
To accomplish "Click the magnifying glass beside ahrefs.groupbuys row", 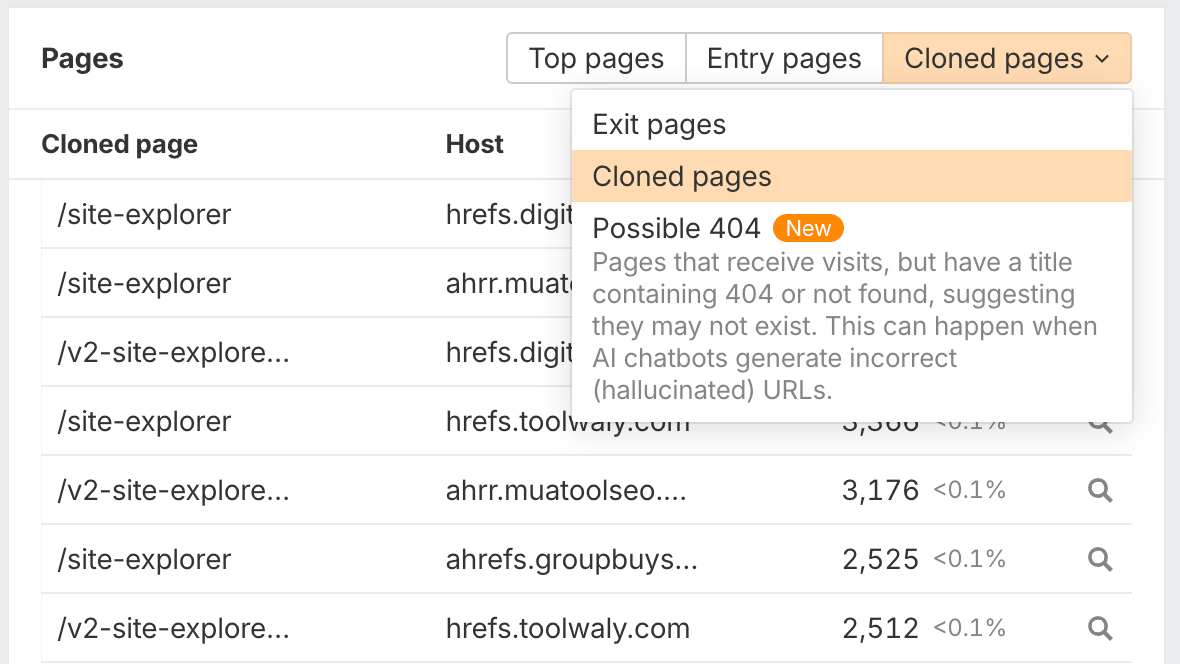I will pyautogui.click(x=1100, y=559).
